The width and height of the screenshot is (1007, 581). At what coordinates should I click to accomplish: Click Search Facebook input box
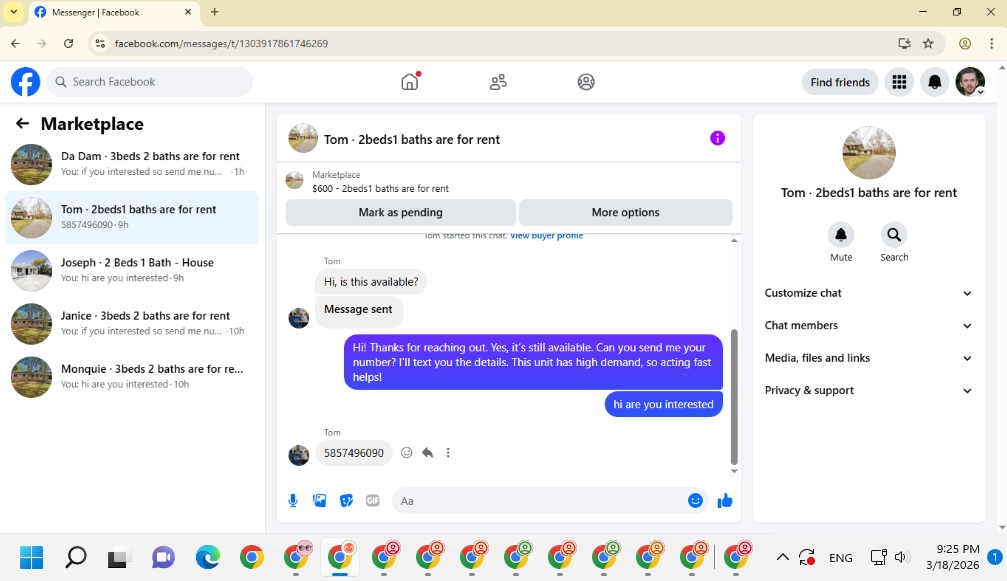pos(150,82)
